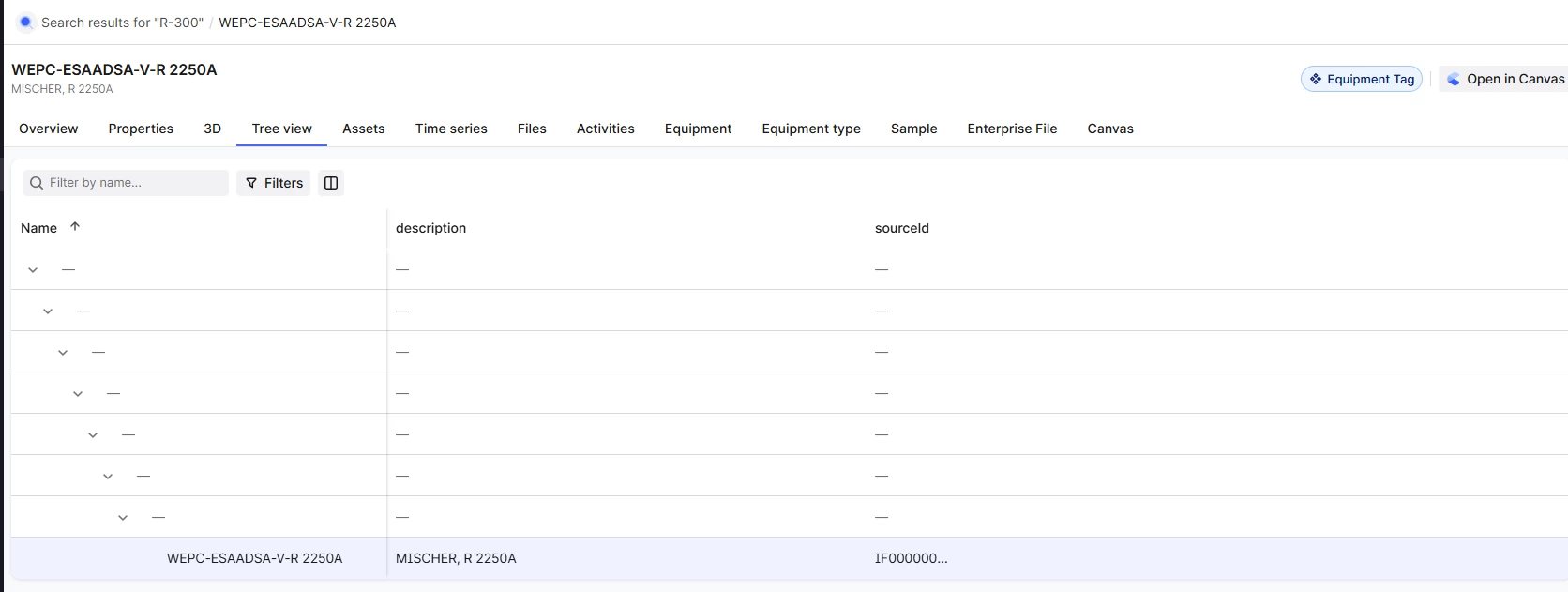Click Search results for "R-300" breadcrumb link
The width and height of the screenshot is (1568, 592).
click(122, 23)
